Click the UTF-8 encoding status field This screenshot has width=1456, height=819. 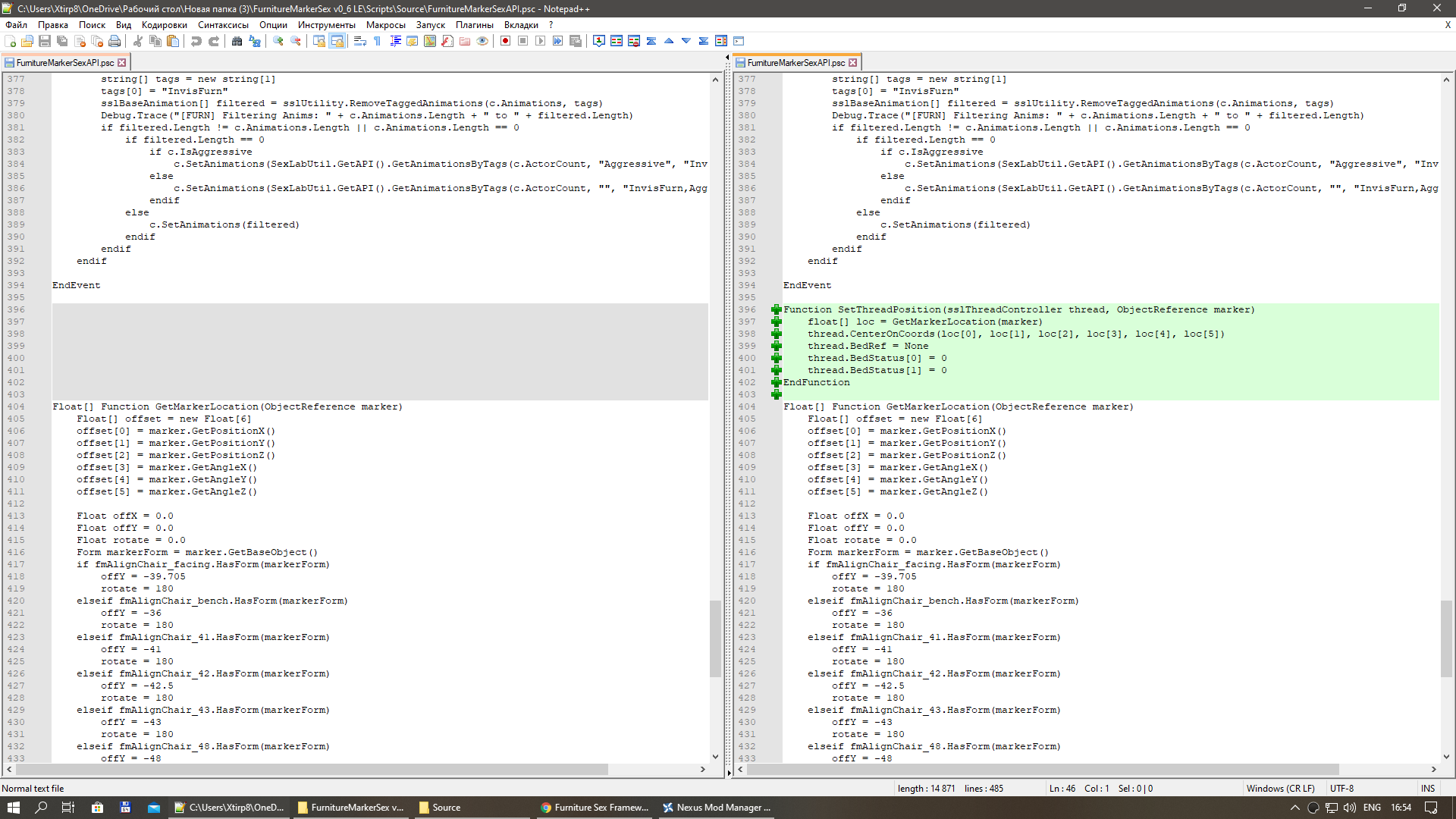pos(1341,789)
